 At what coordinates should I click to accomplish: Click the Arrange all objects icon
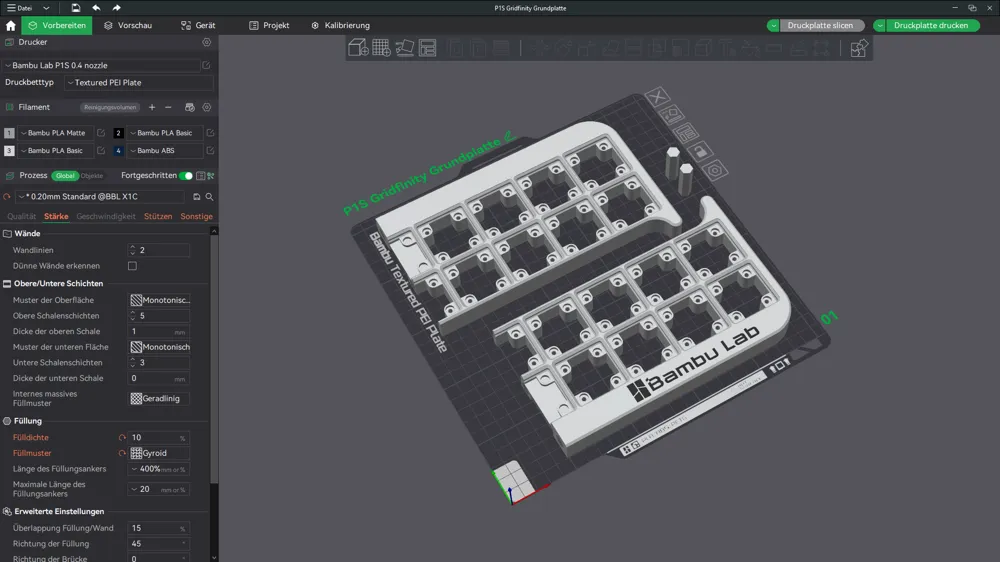coord(427,48)
